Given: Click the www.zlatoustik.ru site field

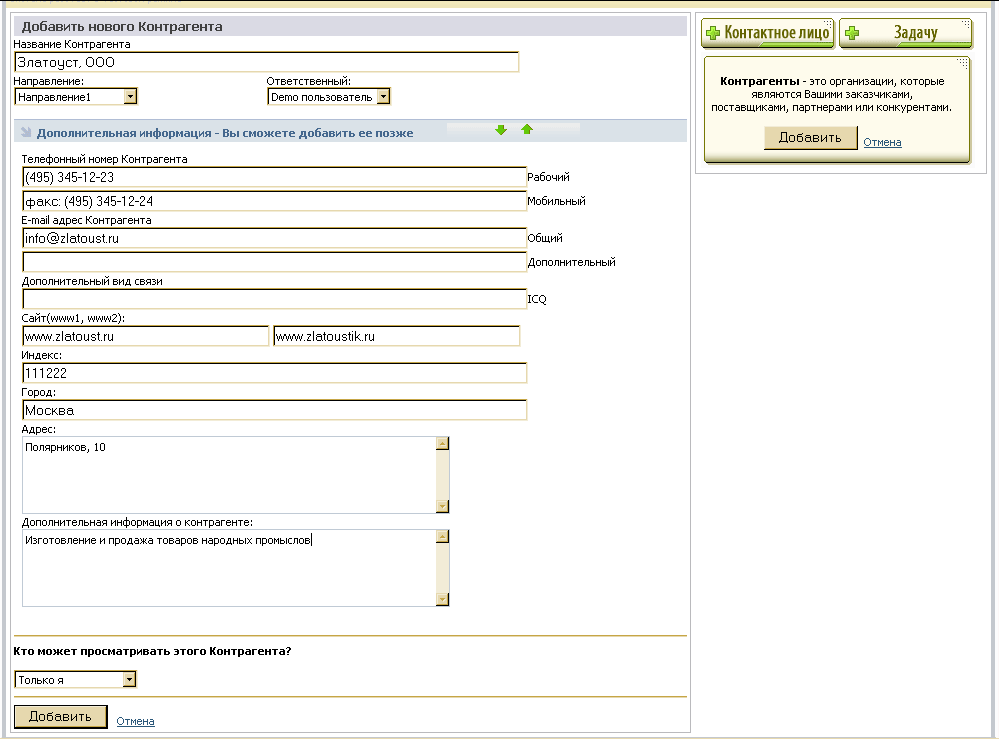Looking at the screenshot, I should pyautogui.click(x=396, y=336).
